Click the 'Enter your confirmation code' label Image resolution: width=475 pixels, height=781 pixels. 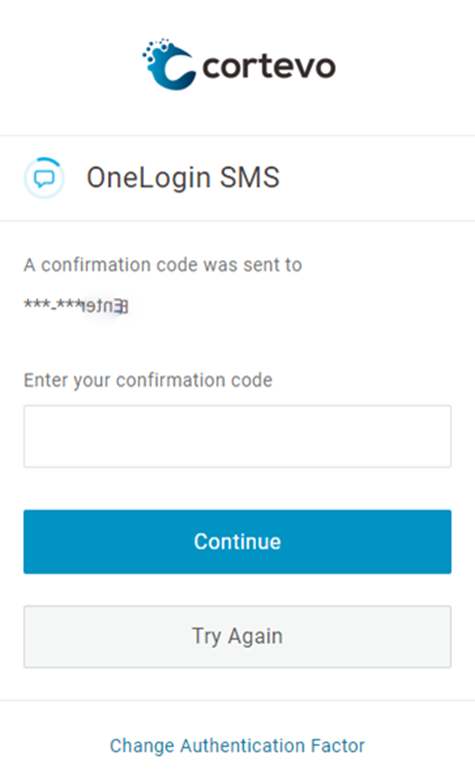click(x=148, y=381)
